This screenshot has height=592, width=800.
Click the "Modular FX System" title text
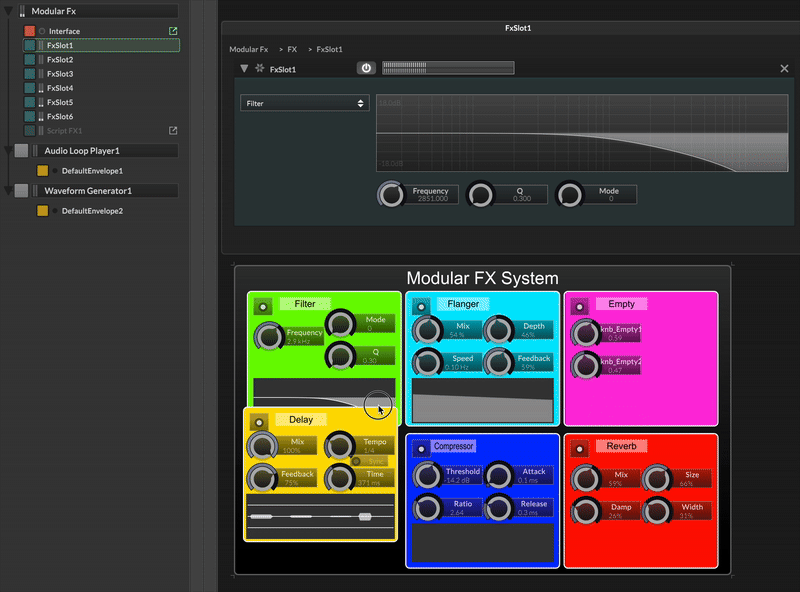[x=482, y=278]
